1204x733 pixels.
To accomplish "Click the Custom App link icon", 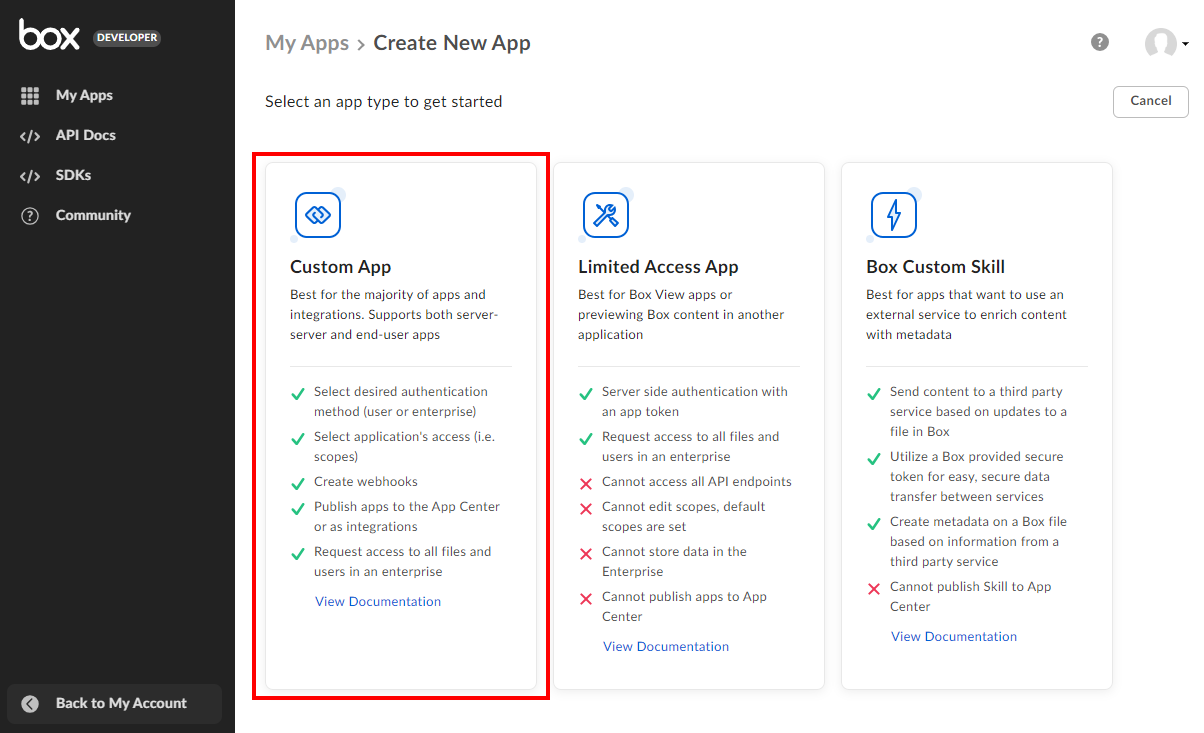I will [x=318, y=215].
